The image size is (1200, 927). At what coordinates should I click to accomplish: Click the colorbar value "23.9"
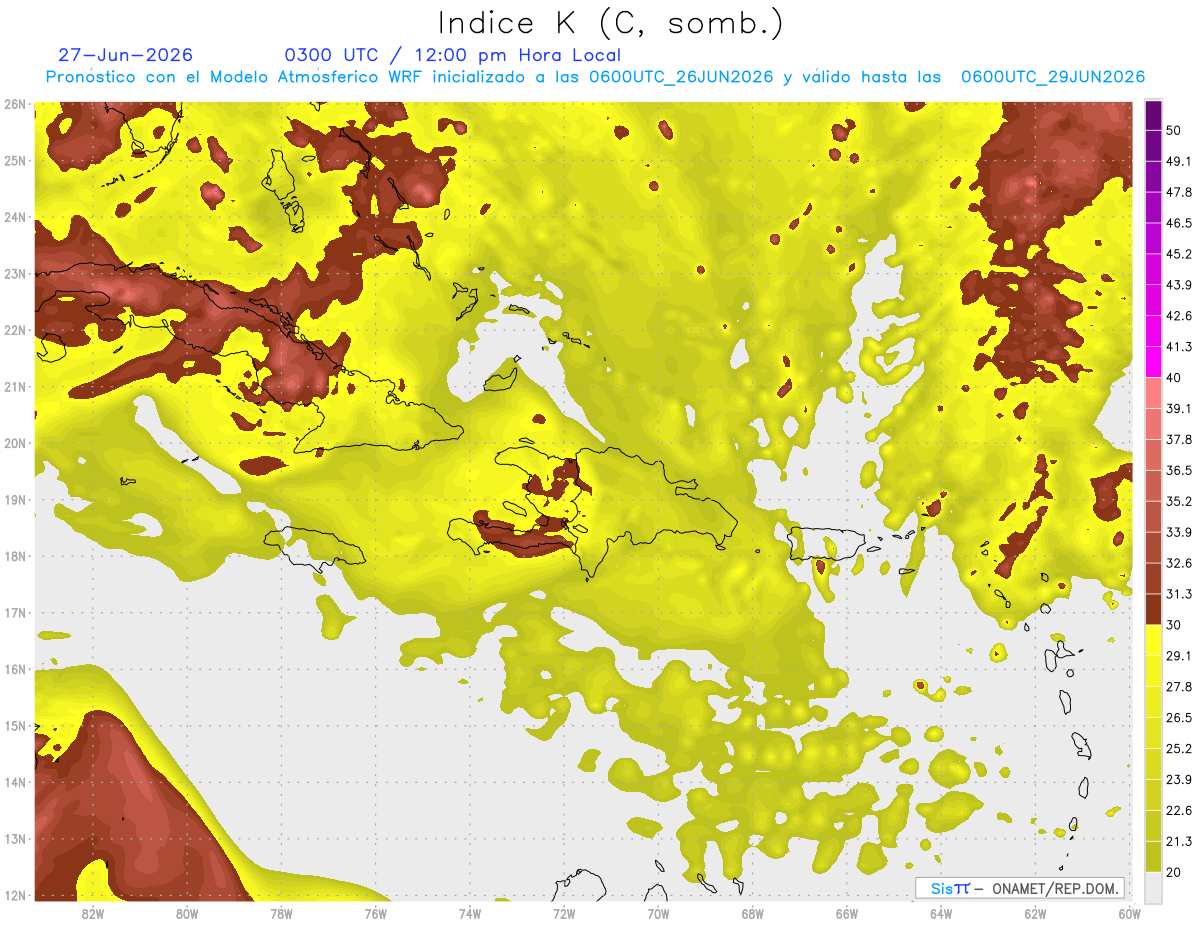point(1179,779)
